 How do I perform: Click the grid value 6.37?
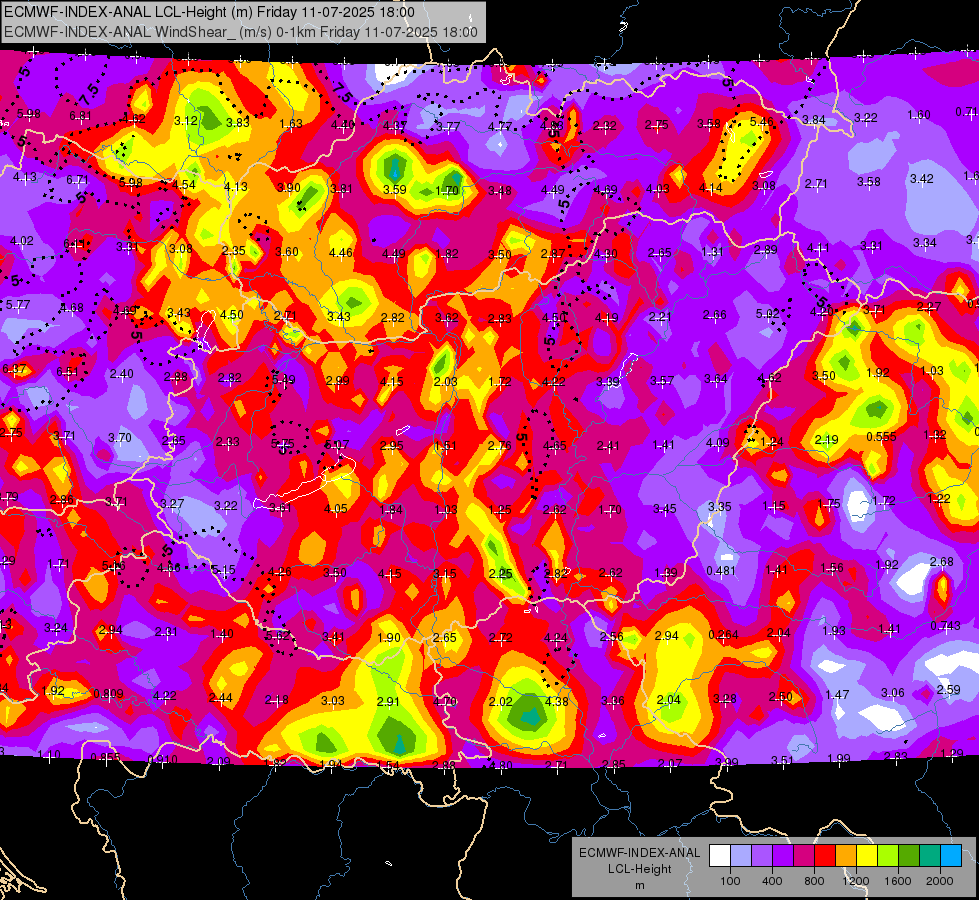(x=14, y=368)
